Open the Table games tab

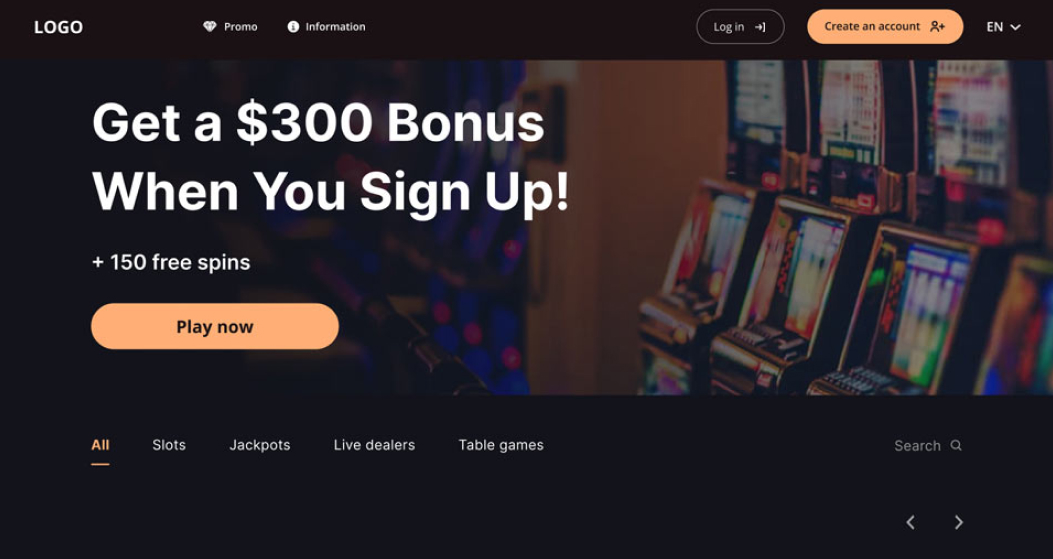click(501, 445)
